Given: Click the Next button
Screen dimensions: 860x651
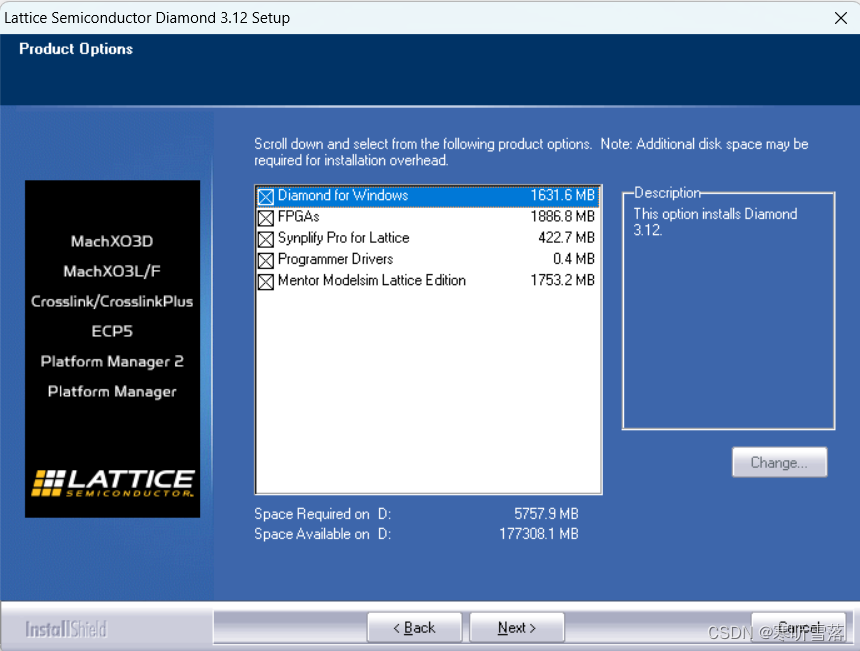Looking at the screenshot, I should pos(517,627).
